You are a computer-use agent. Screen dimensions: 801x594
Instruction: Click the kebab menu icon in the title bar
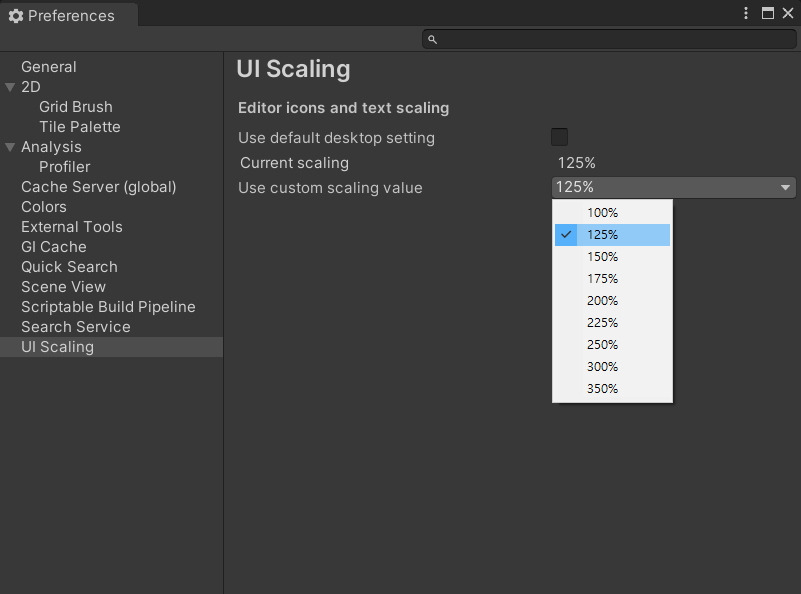pyautogui.click(x=746, y=13)
